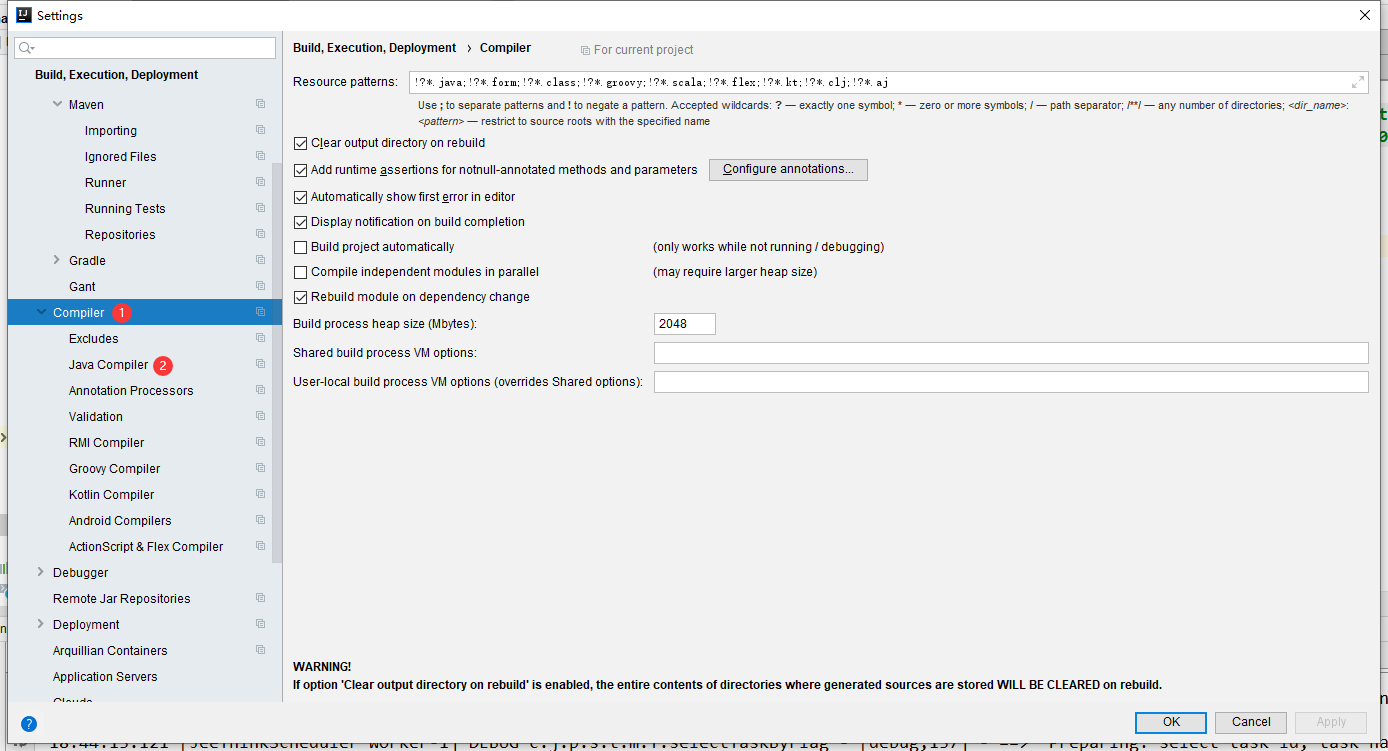Expand the Gradle tree node
Viewport: 1388px width, 751px height.
tap(57, 260)
